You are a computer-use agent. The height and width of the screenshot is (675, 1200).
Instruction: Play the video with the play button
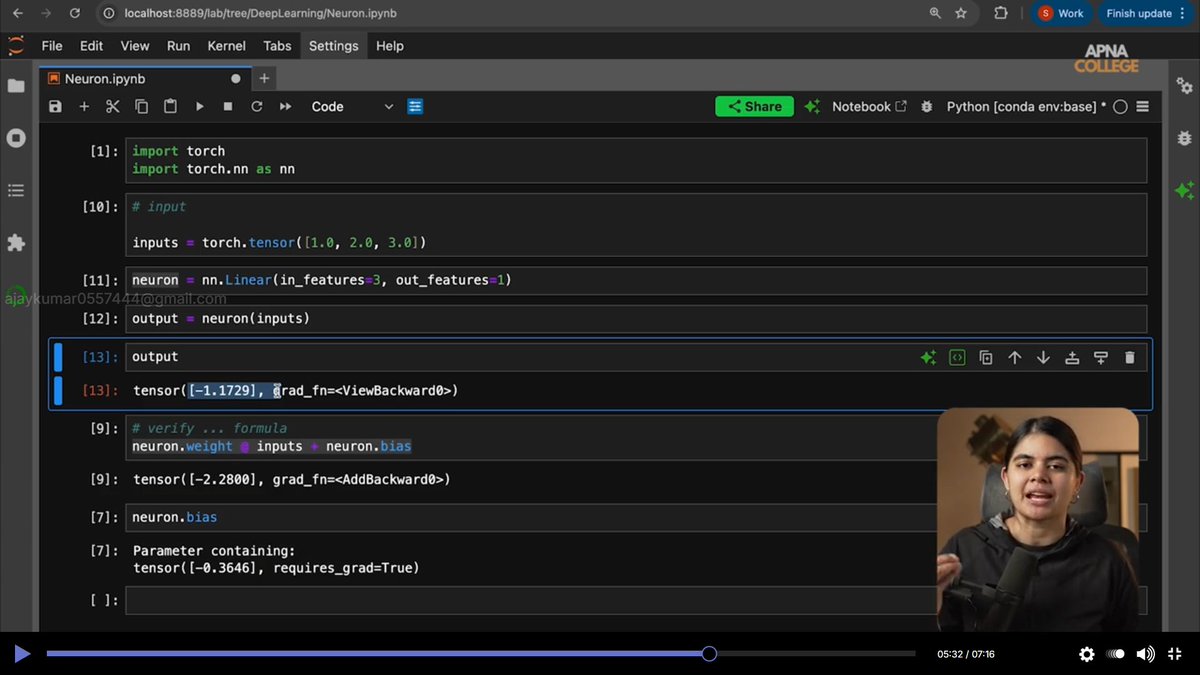pos(22,654)
